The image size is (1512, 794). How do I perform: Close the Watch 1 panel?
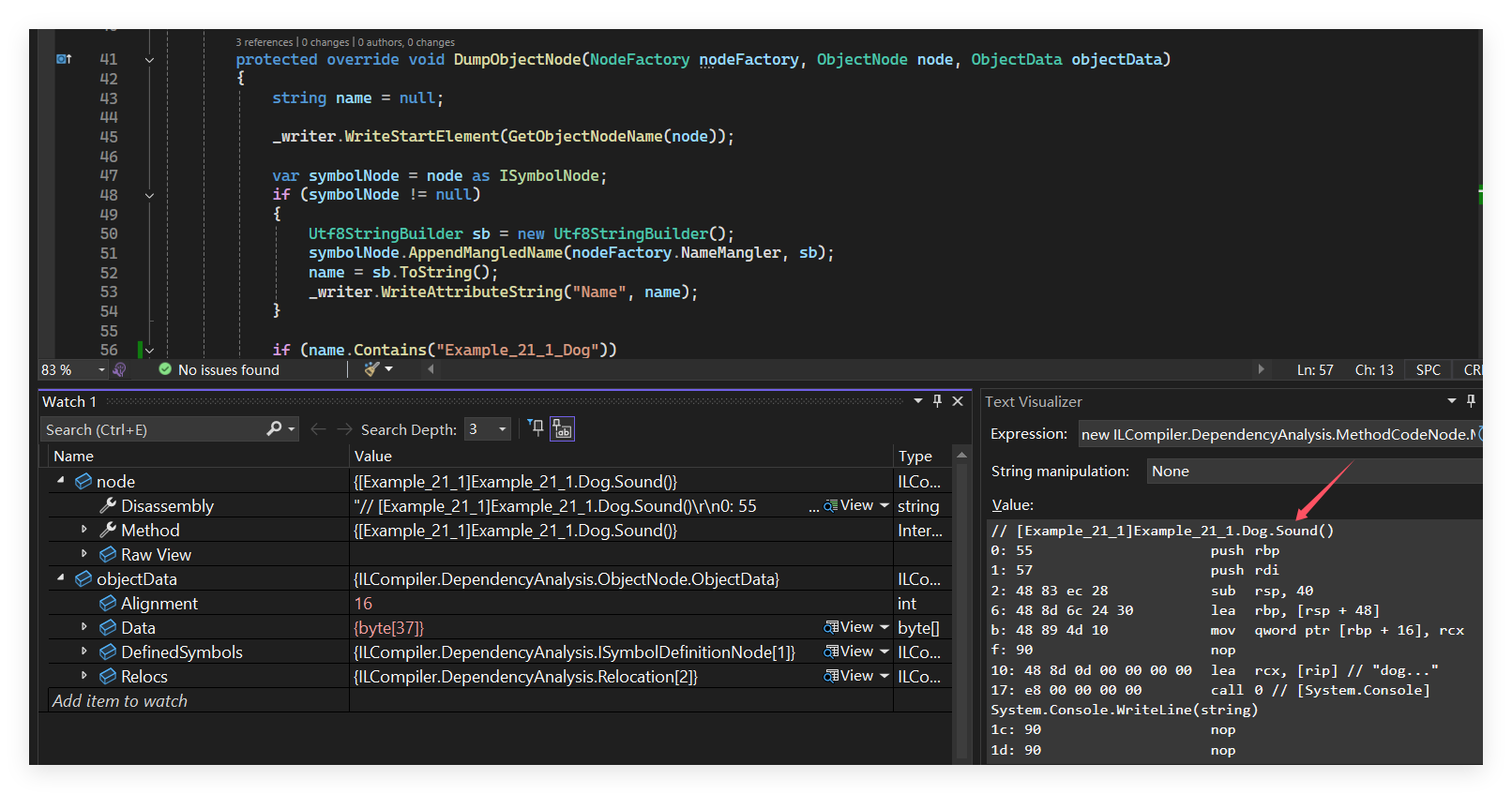click(x=958, y=401)
